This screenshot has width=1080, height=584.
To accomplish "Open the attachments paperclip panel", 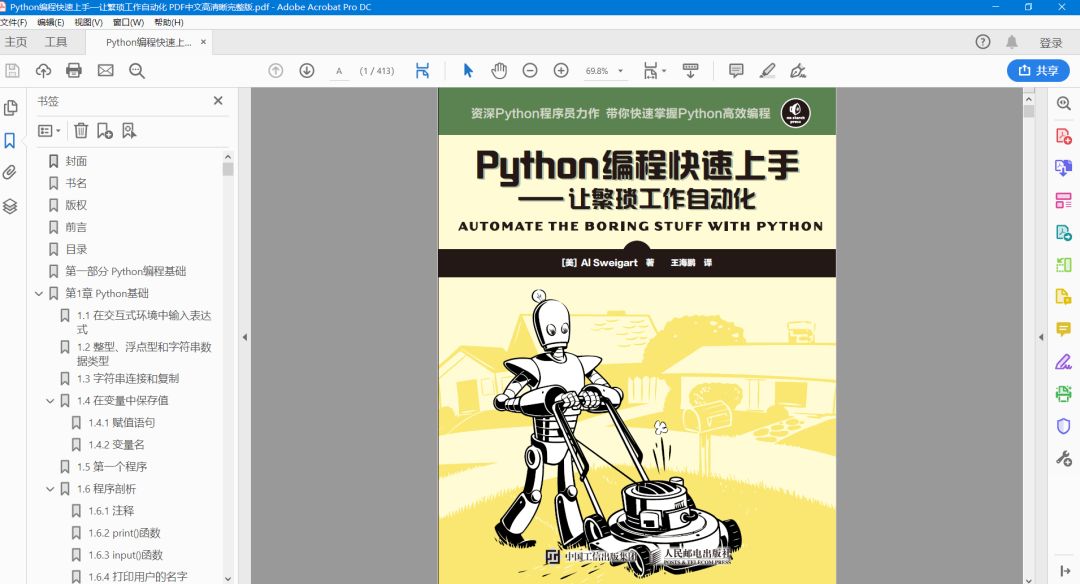I will point(10,172).
